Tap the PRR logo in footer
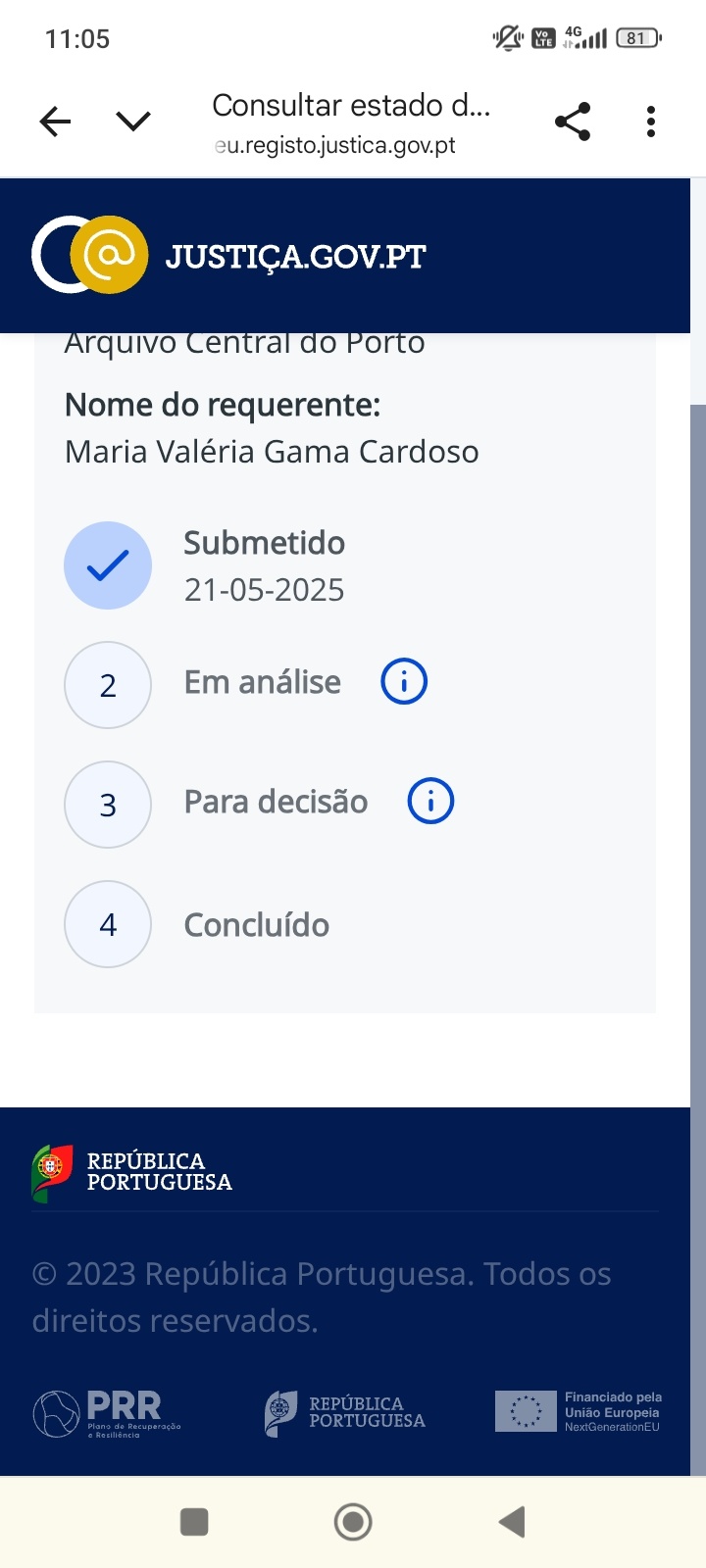This screenshot has width=706, height=1568. tap(108, 1413)
